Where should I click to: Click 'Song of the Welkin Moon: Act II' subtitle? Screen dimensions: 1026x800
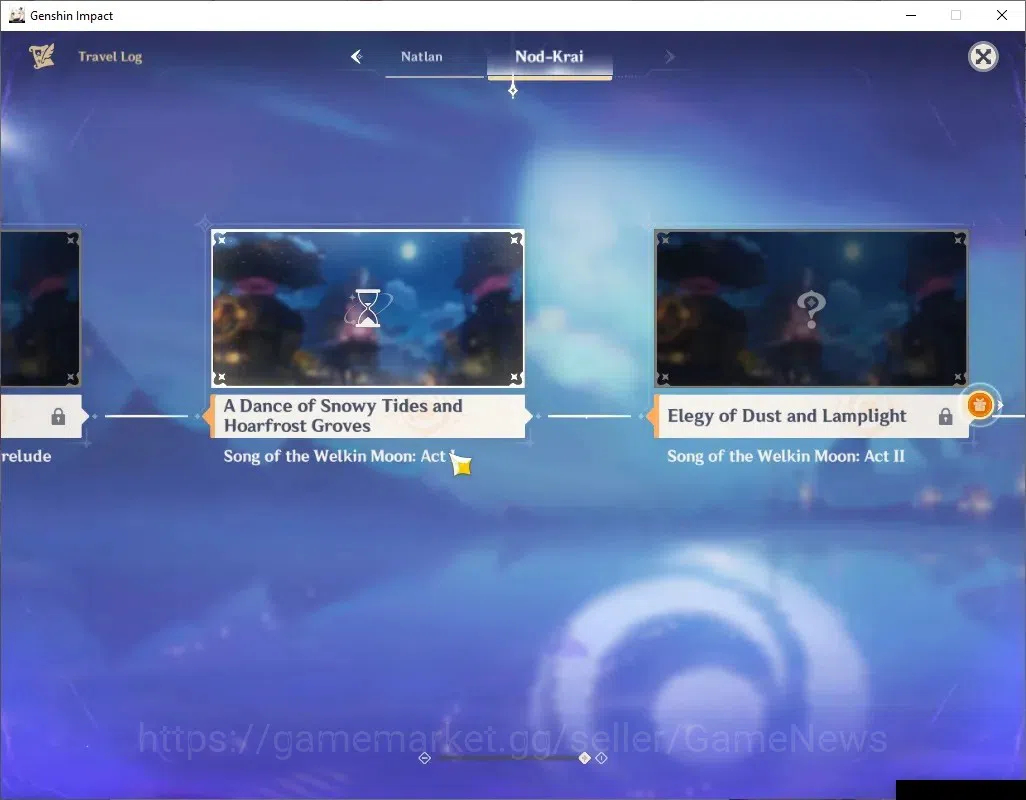[x=786, y=456]
